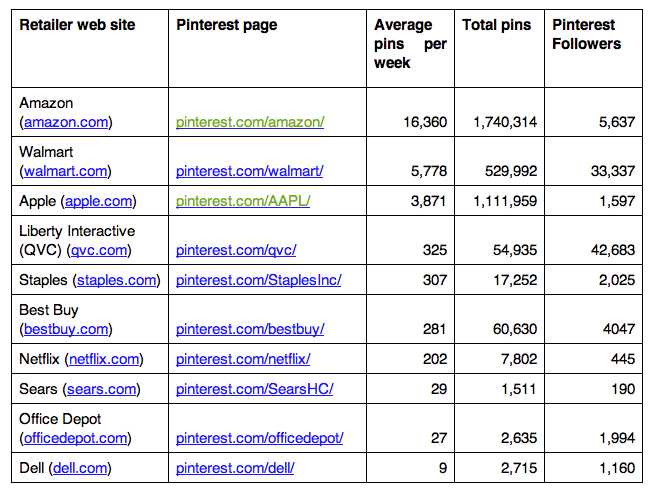Viewport: 652px width, 492px height.
Task: Open the pinterest.com/qvc/ link
Action: (236, 250)
